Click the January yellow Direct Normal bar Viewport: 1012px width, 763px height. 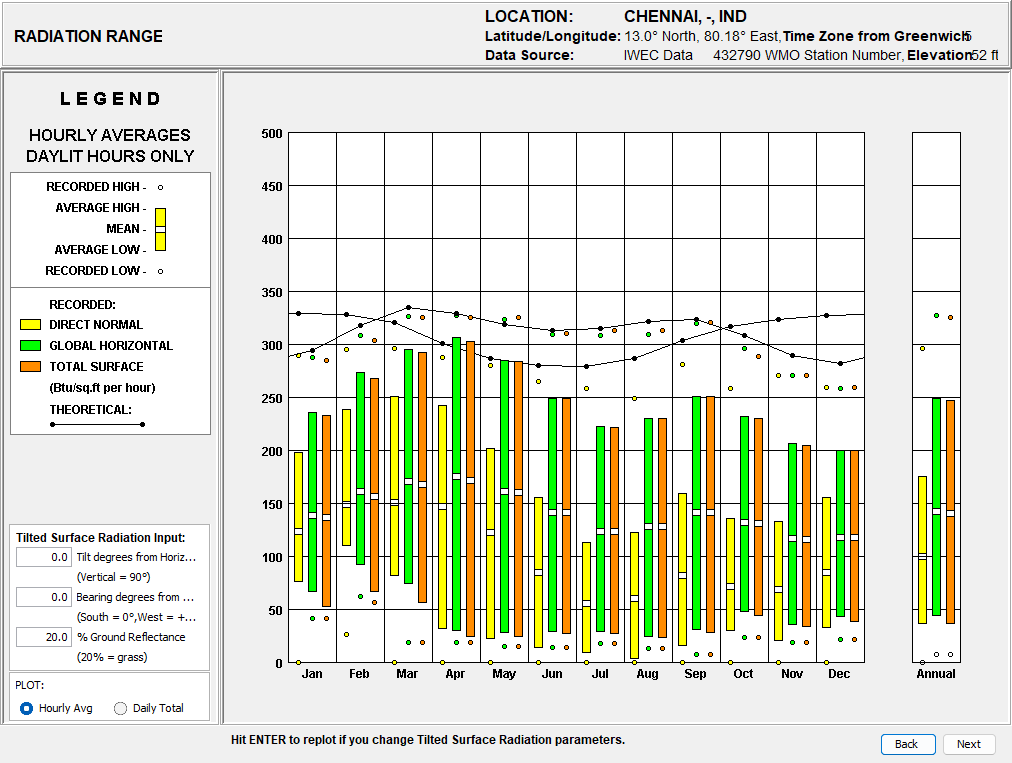[x=298, y=516]
